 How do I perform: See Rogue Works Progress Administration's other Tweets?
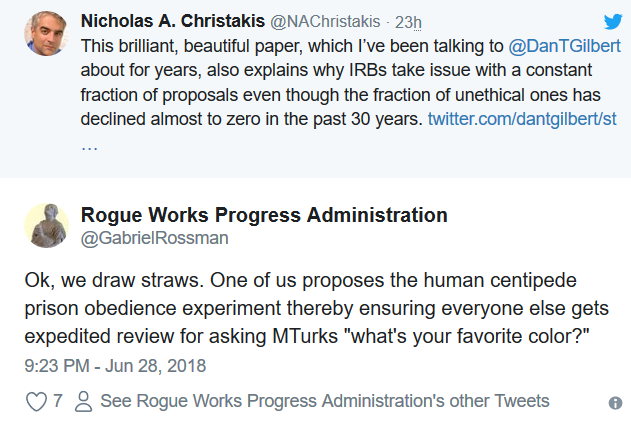(x=325, y=401)
